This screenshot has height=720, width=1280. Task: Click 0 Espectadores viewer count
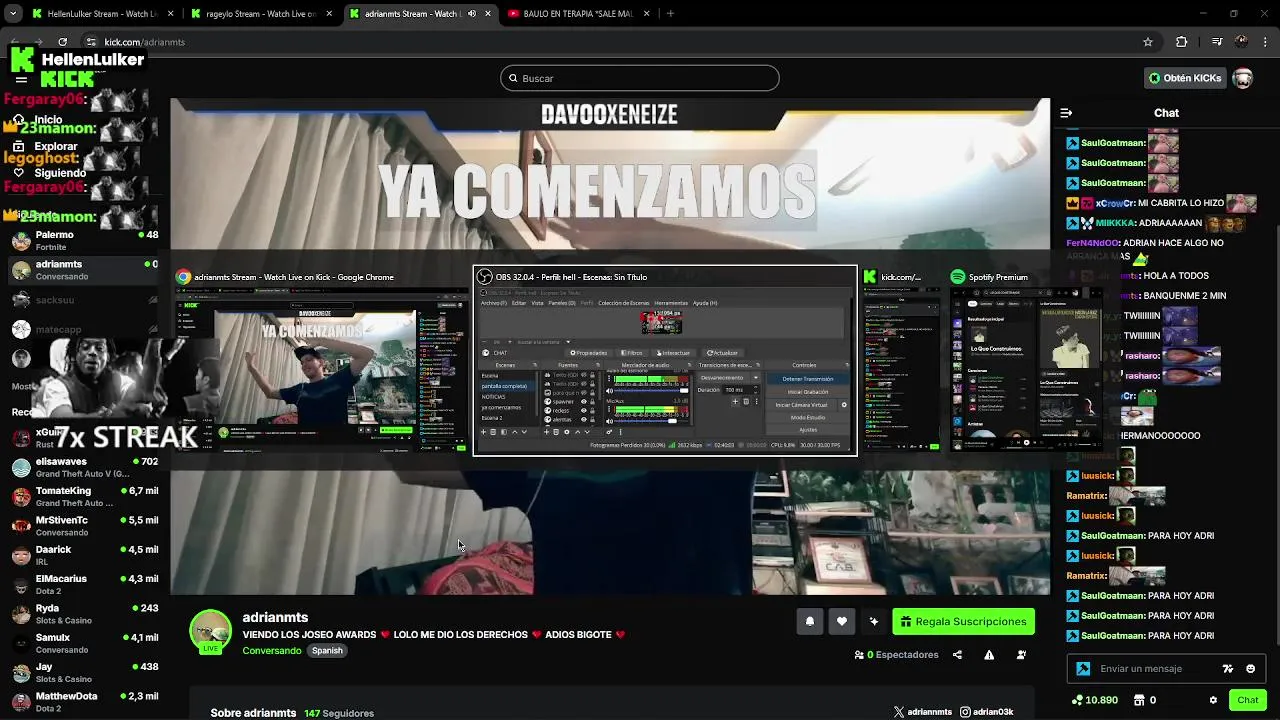[896, 655]
